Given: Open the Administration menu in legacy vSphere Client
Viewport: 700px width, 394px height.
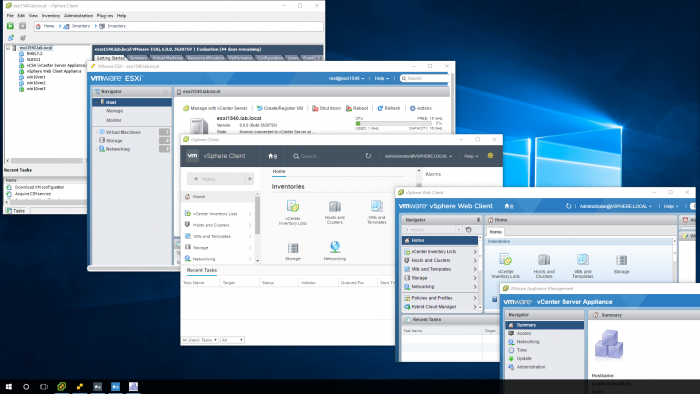Looking at the screenshot, I should pos(78,16).
